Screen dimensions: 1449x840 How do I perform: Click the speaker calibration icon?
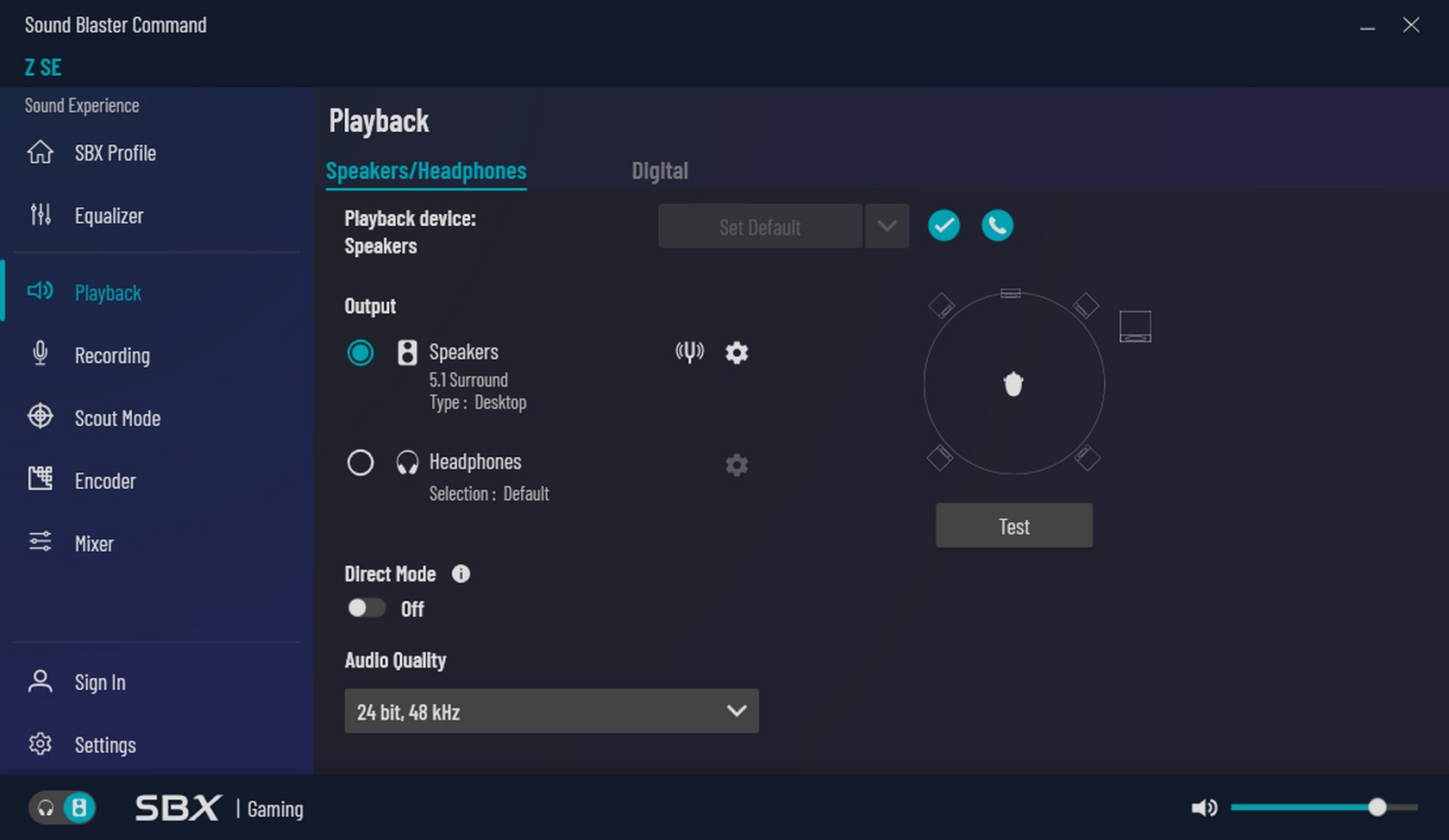689,352
